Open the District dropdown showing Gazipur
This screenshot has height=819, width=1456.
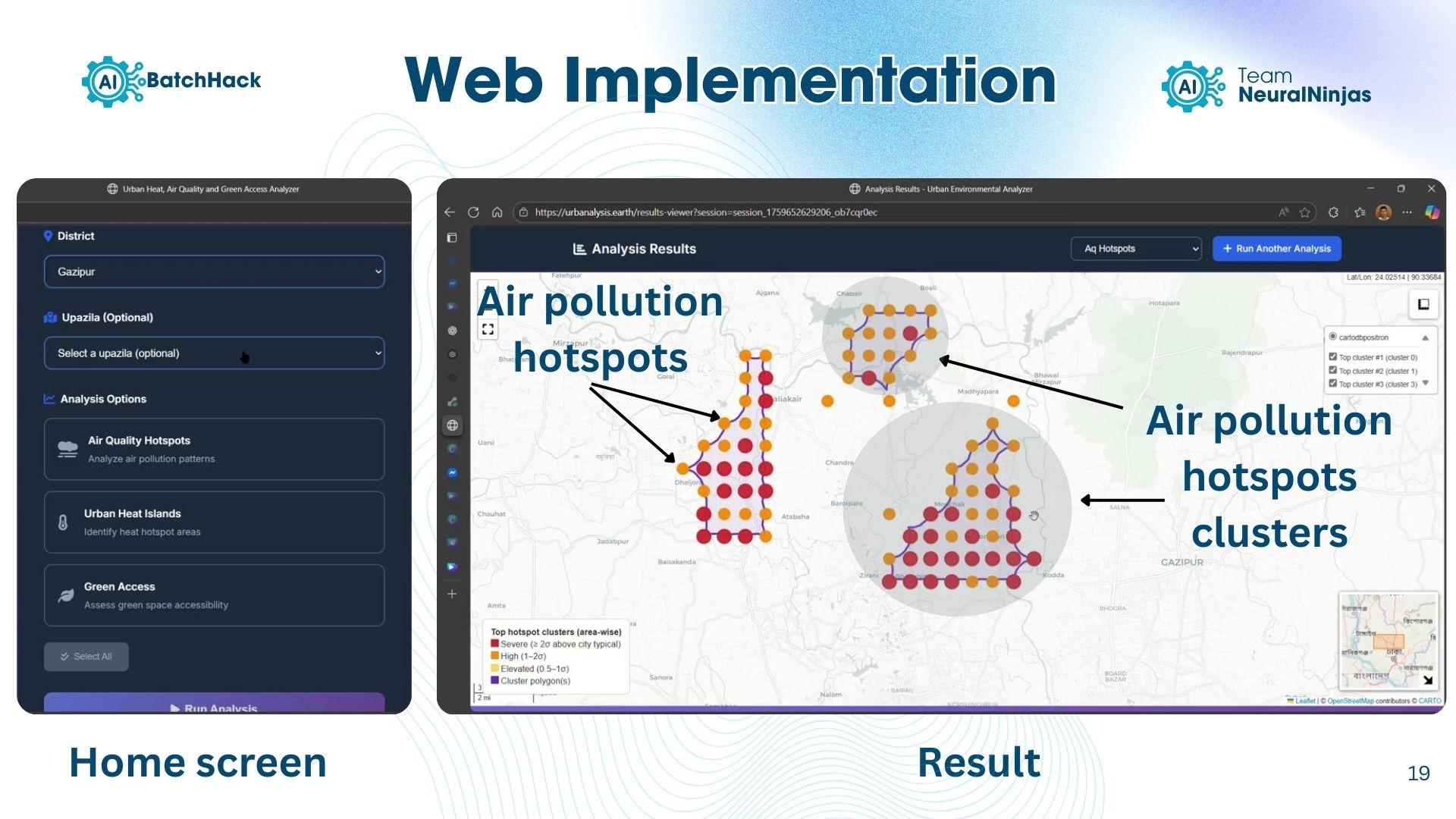tap(214, 271)
